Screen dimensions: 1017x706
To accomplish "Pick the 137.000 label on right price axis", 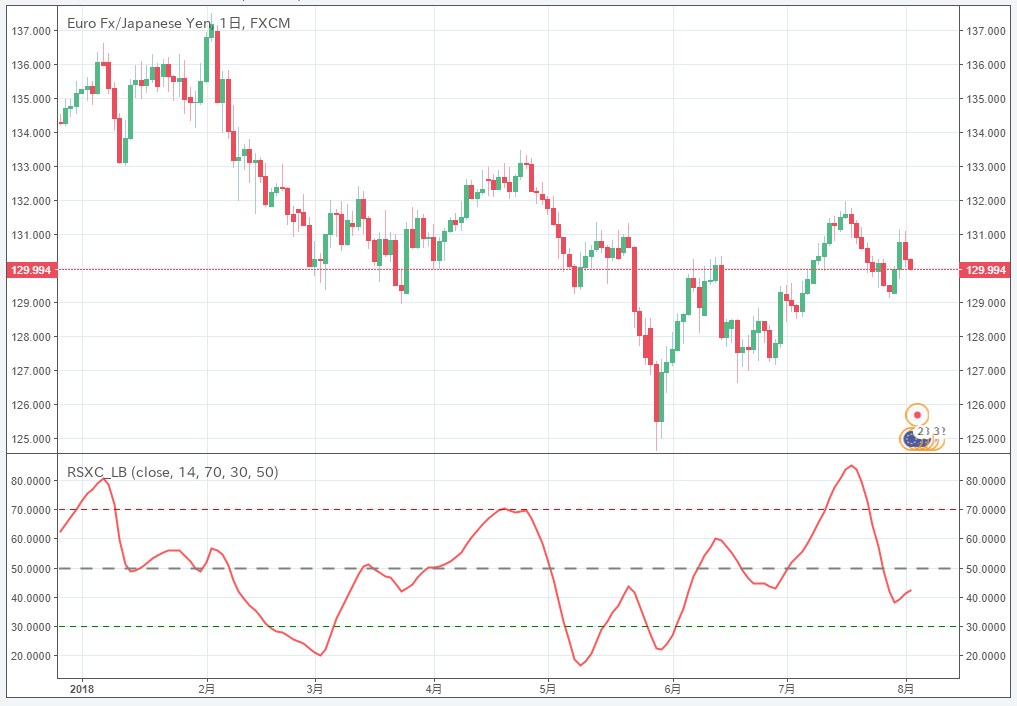I will coord(986,31).
